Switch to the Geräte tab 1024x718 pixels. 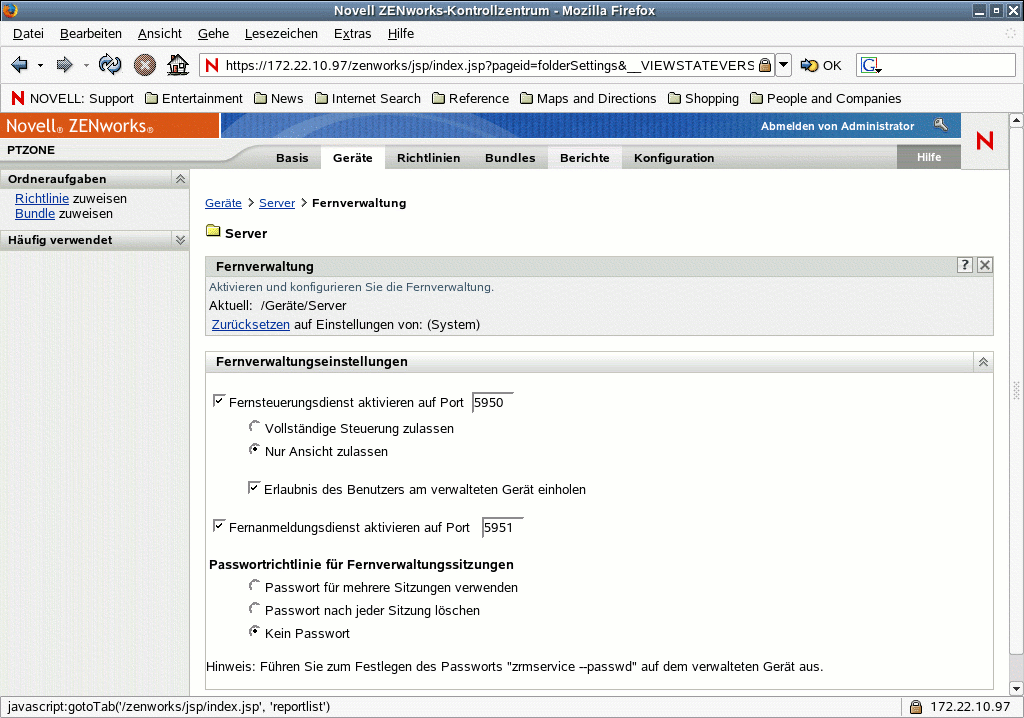coord(353,158)
